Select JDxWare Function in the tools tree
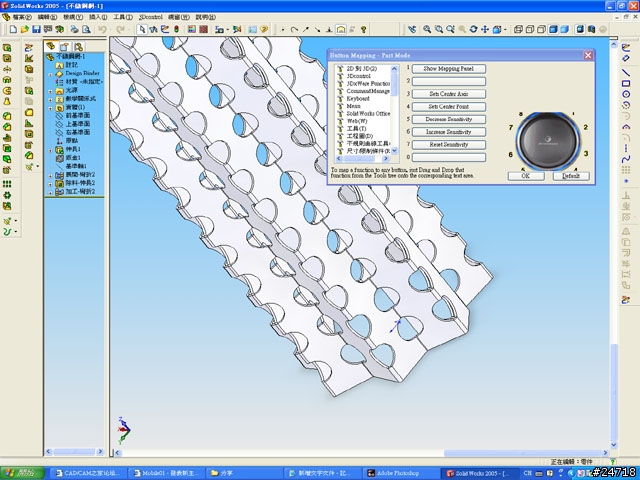 (368, 83)
